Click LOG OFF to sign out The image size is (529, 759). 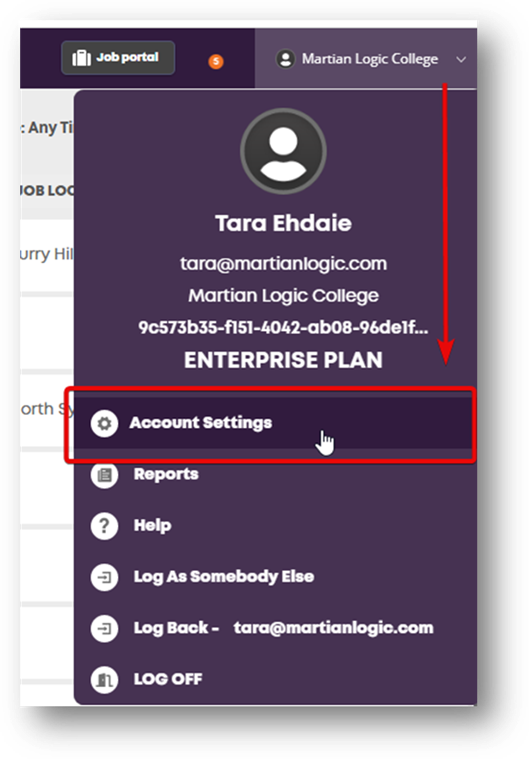pos(168,679)
